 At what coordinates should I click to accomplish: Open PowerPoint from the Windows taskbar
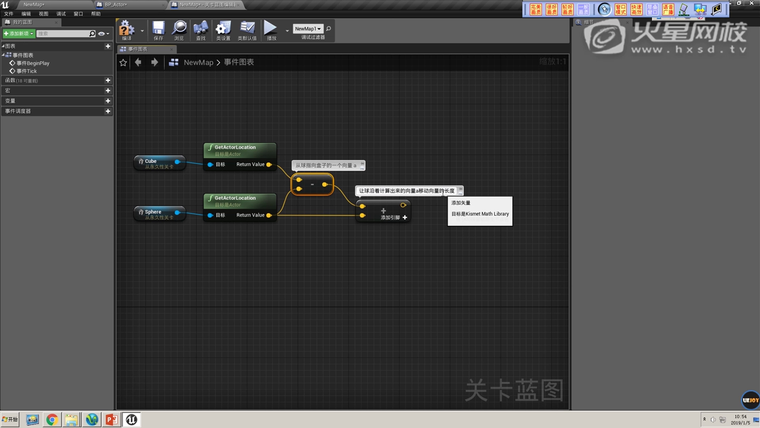(x=112, y=419)
